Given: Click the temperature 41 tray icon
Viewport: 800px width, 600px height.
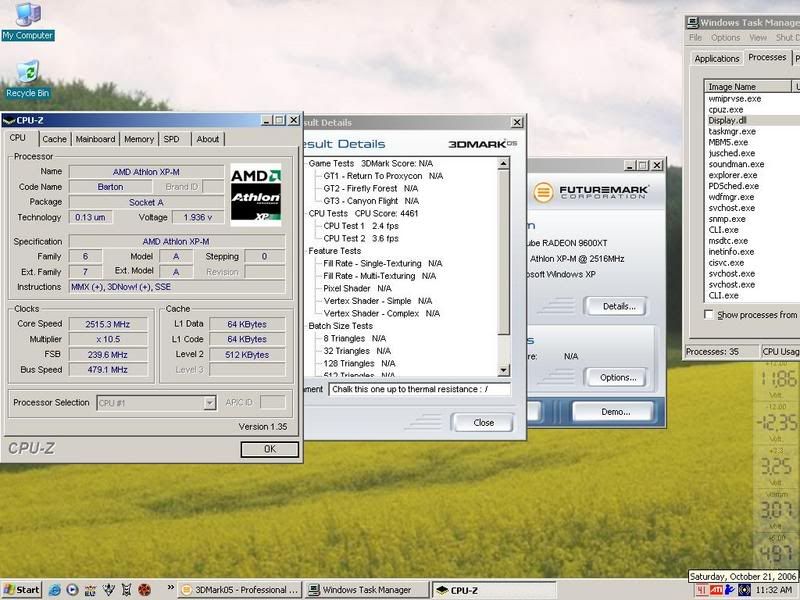Looking at the screenshot, I should [702, 590].
